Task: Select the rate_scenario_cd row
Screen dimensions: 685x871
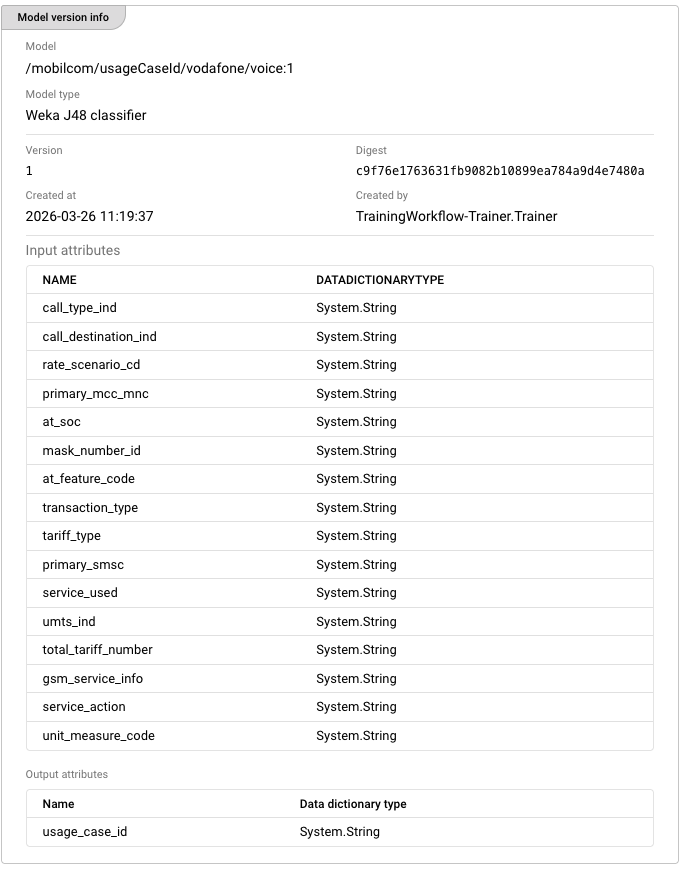Action: (339, 365)
